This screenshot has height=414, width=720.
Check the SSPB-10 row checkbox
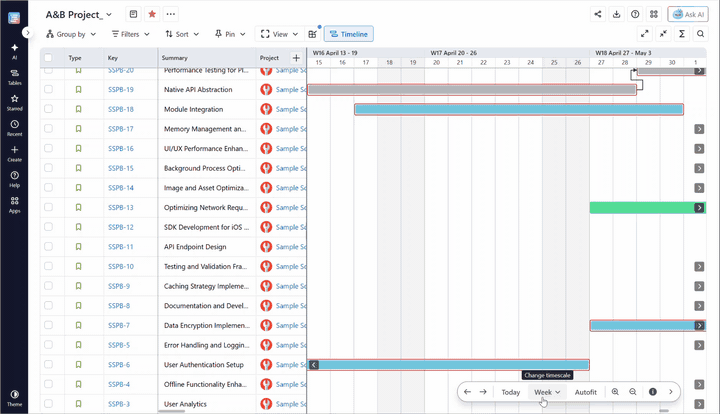click(48, 266)
